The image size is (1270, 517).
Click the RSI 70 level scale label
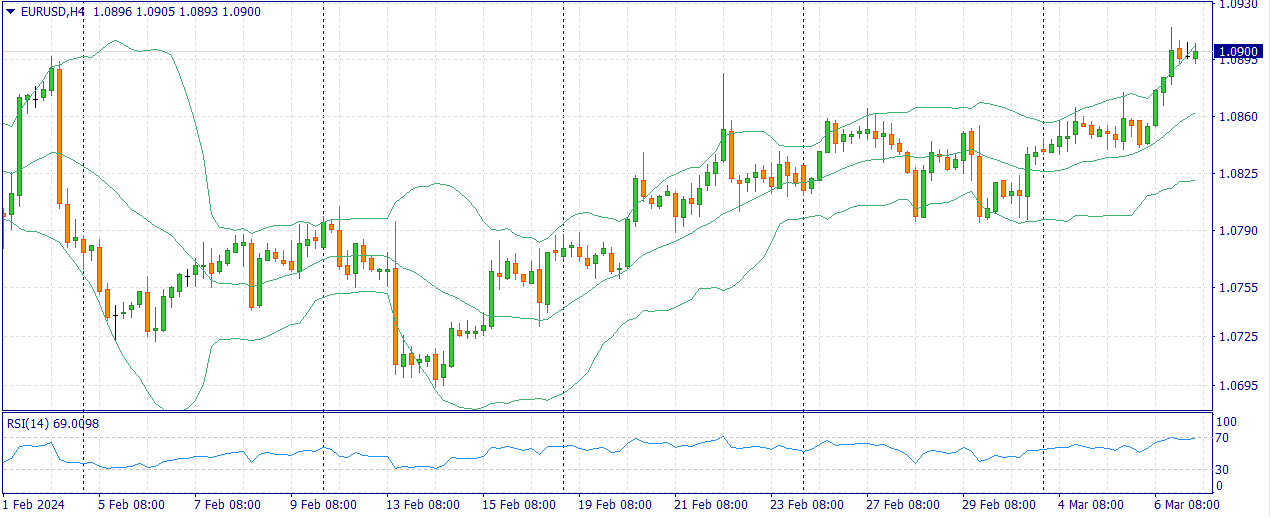(x=1222, y=438)
